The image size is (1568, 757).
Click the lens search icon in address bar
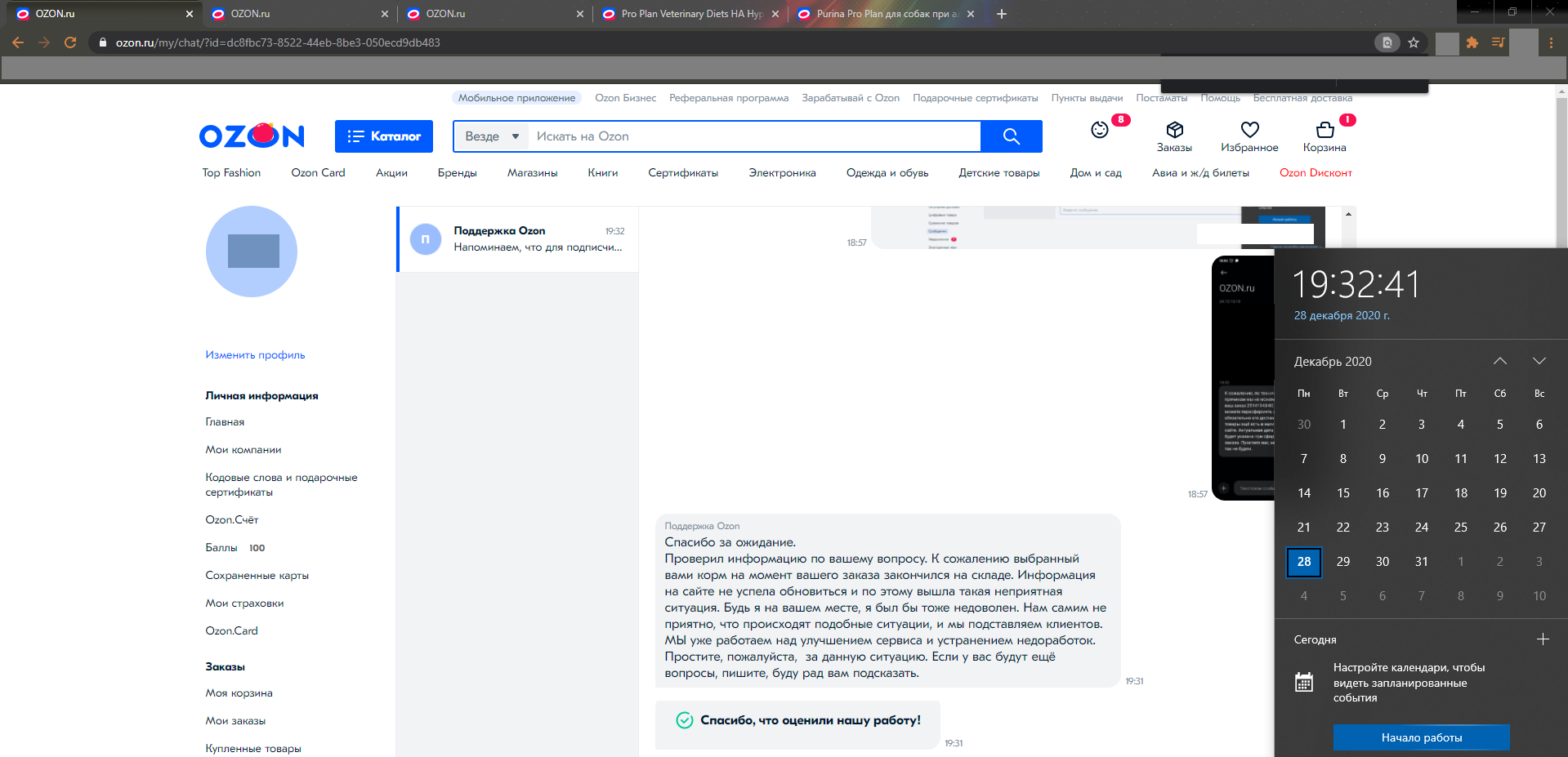[x=1387, y=42]
